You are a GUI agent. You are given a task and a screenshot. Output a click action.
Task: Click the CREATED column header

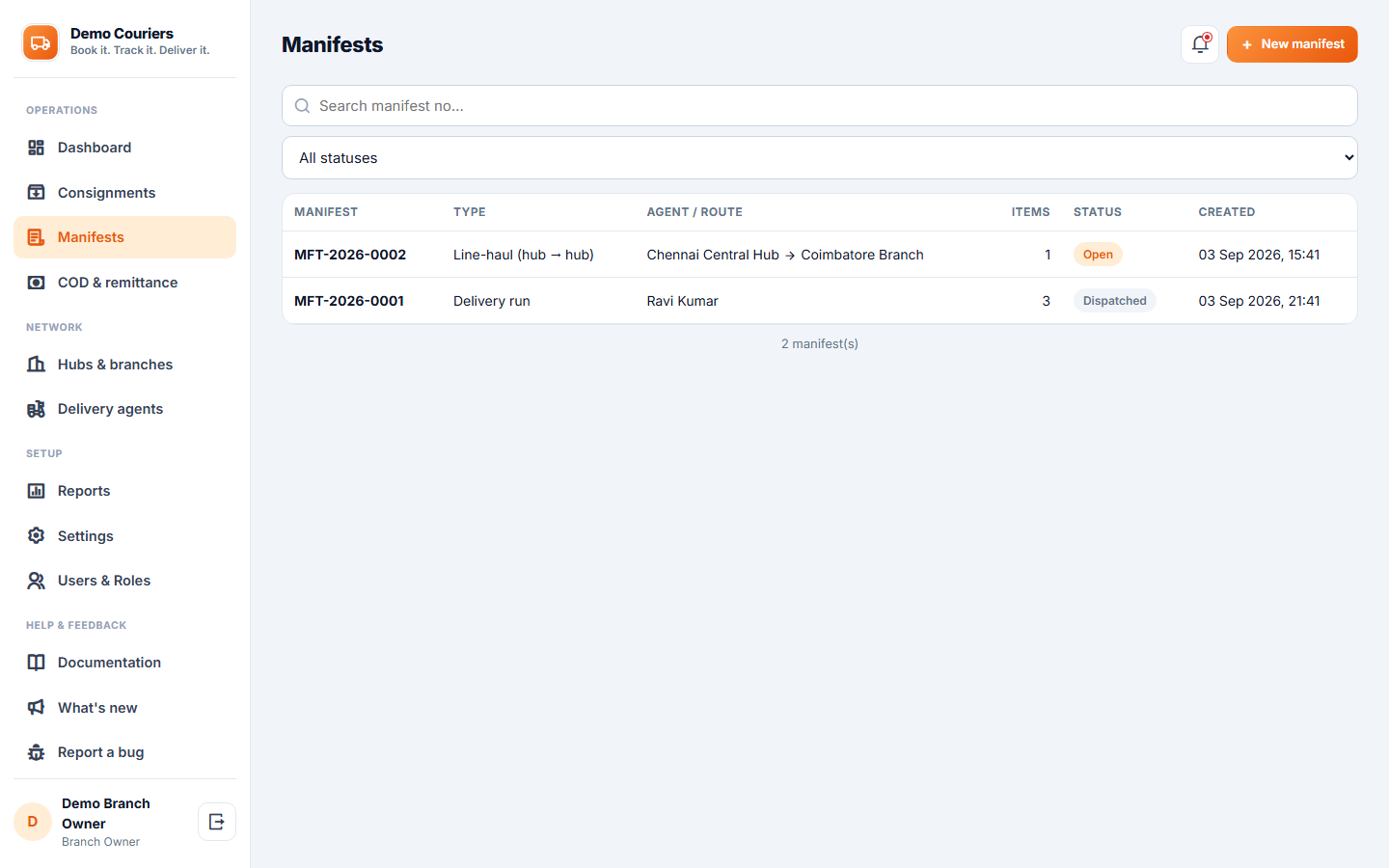point(1227,212)
